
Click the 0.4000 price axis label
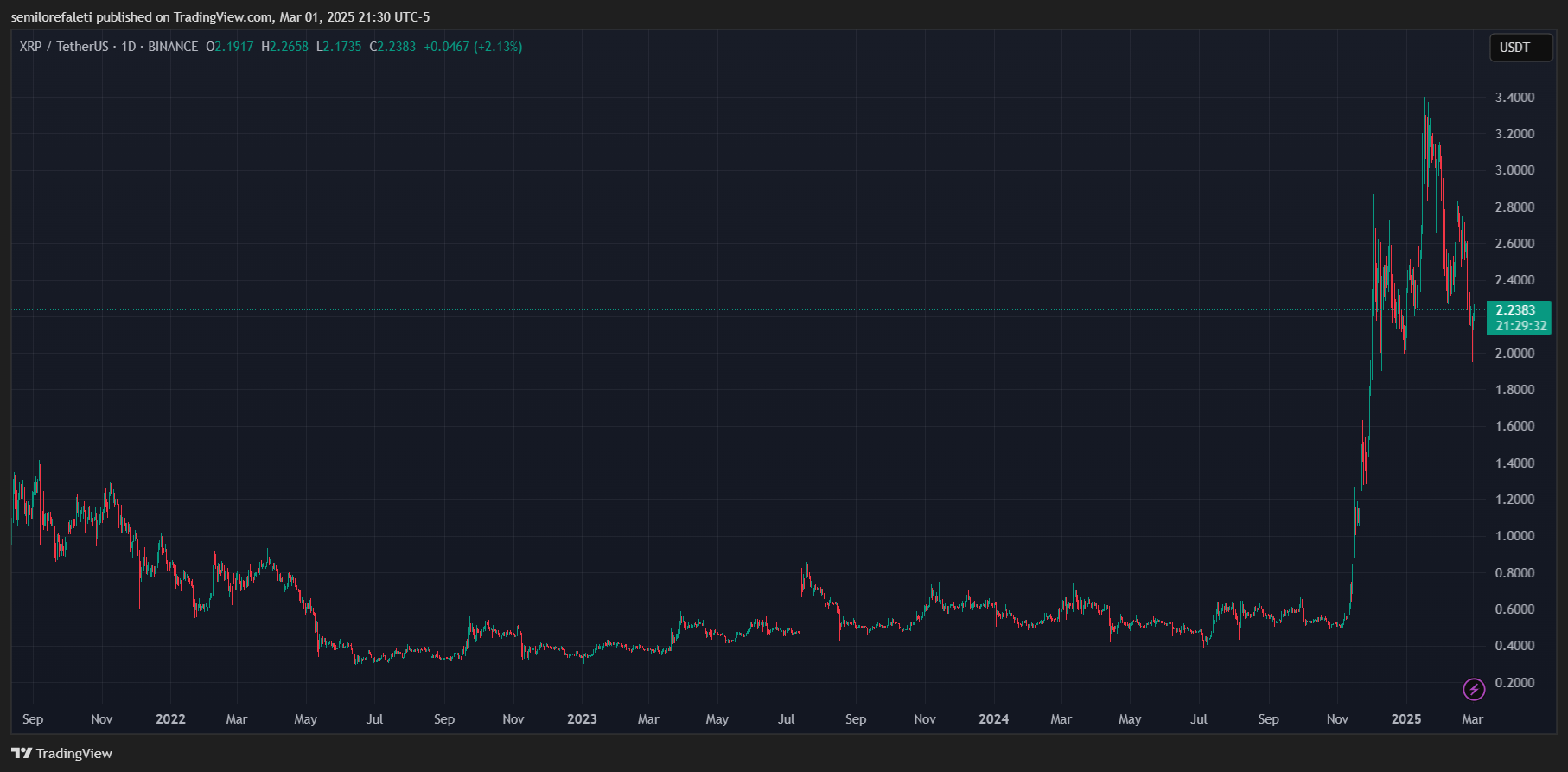point(1515,646)
